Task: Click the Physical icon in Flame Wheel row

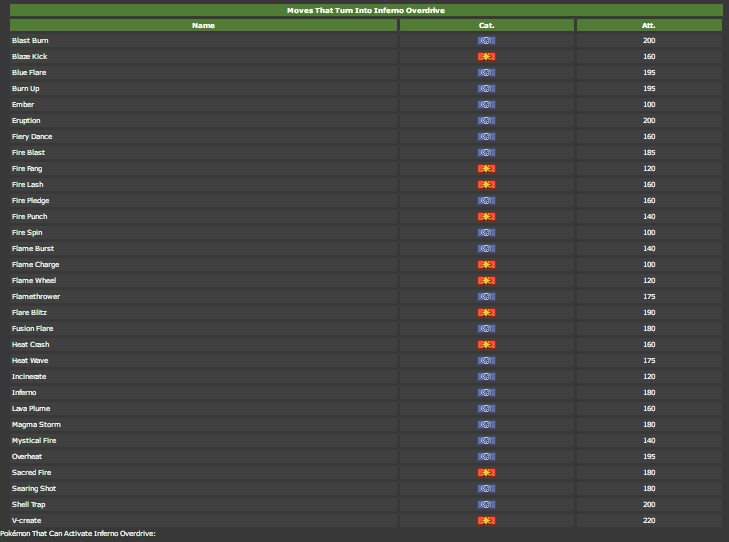Action: click(486, 281)
